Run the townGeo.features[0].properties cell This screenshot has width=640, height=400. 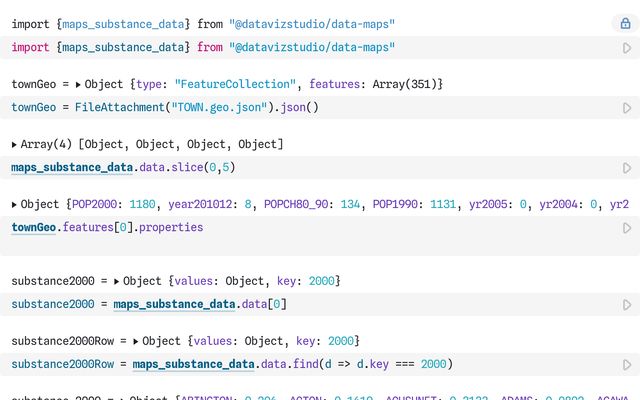tap(627, 228)
